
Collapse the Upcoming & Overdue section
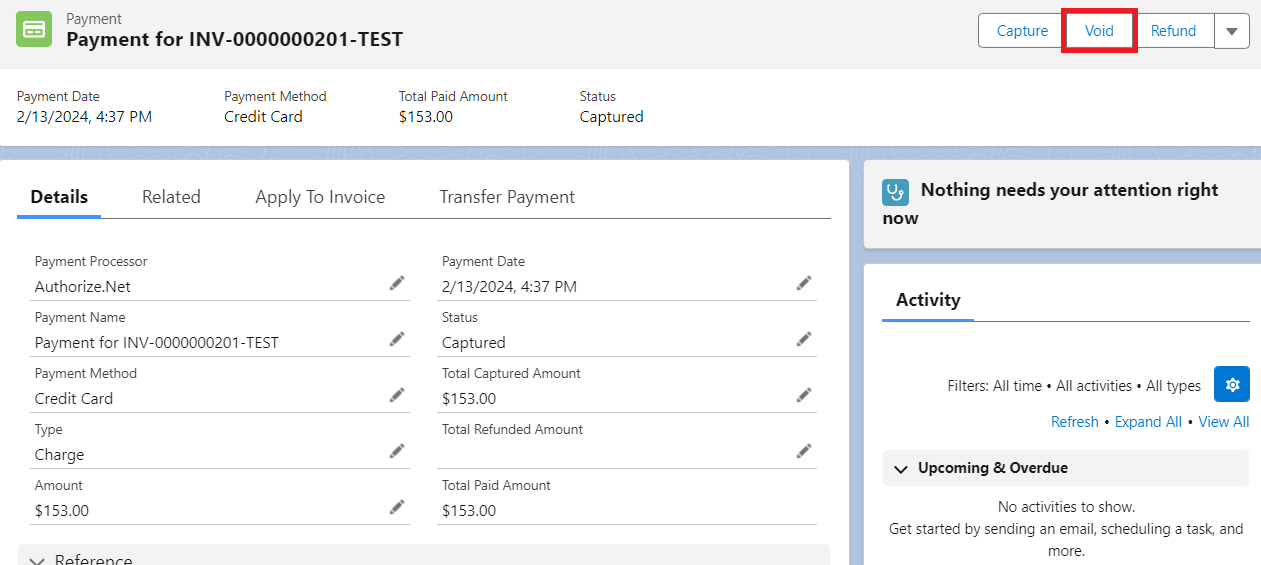901,468
